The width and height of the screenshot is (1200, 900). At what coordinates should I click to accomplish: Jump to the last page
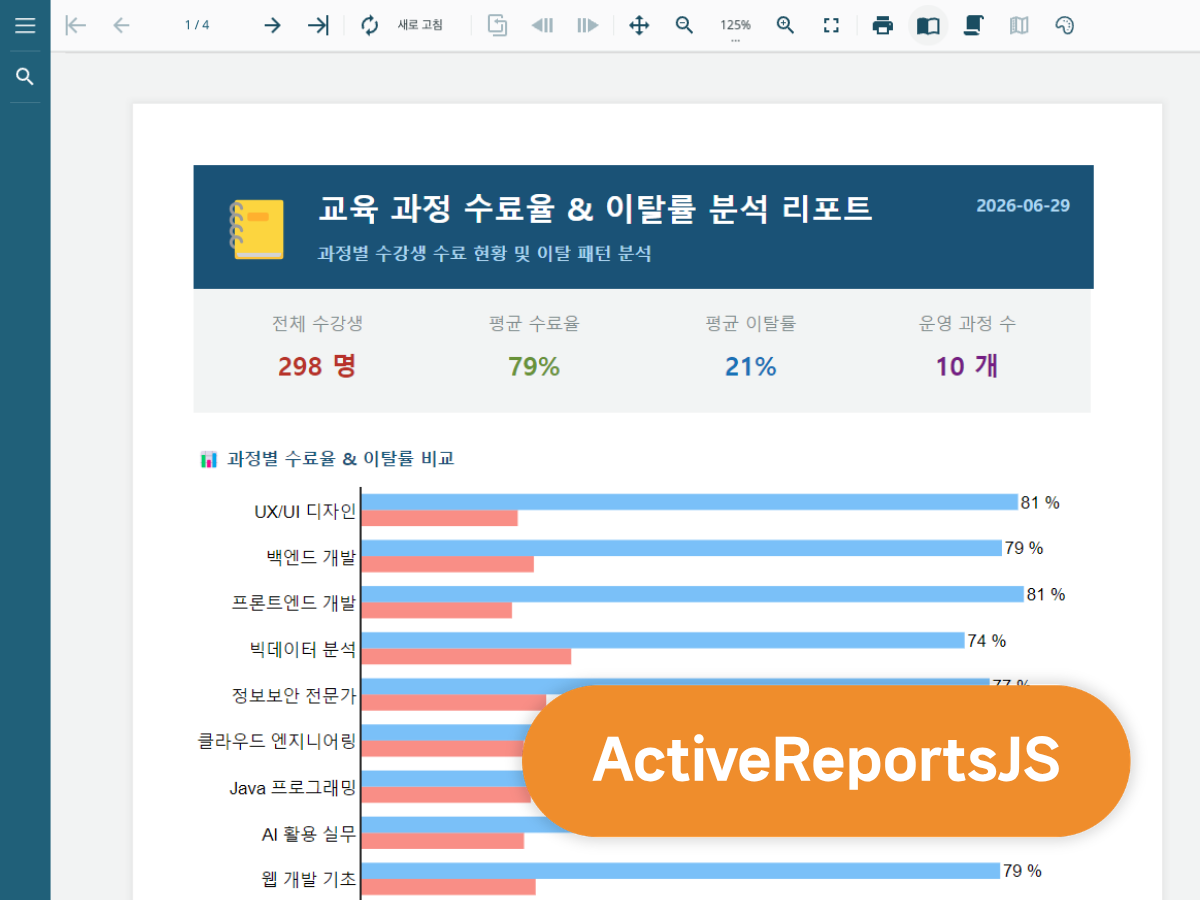click(x=318, y=25)
